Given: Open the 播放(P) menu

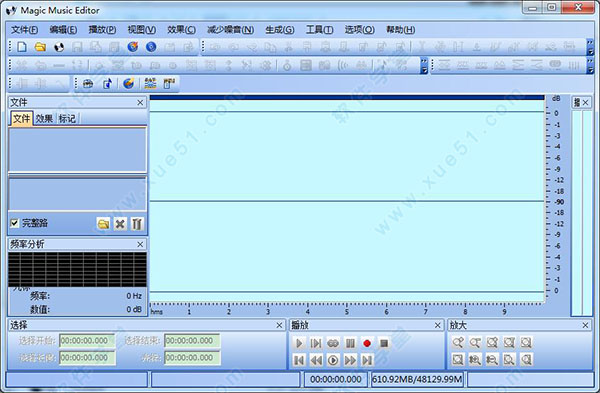Looking at the screenshot, I should coord(102,29).
